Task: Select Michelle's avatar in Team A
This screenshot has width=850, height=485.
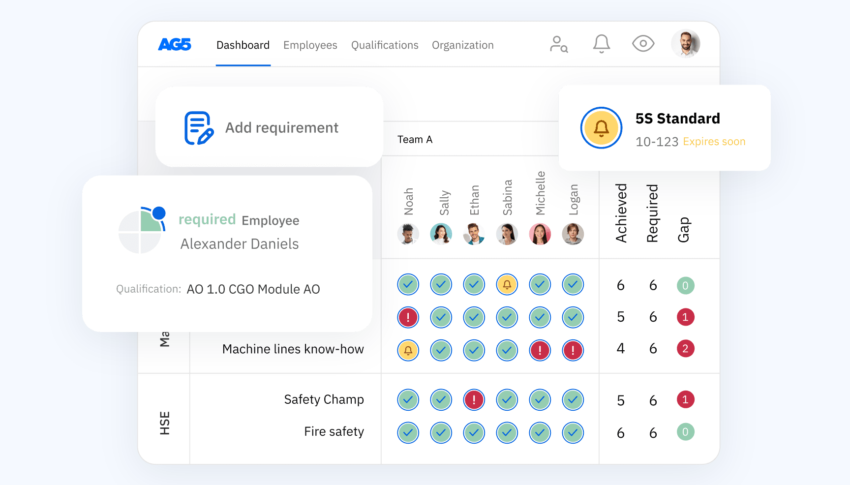Action: pos(540,234)
